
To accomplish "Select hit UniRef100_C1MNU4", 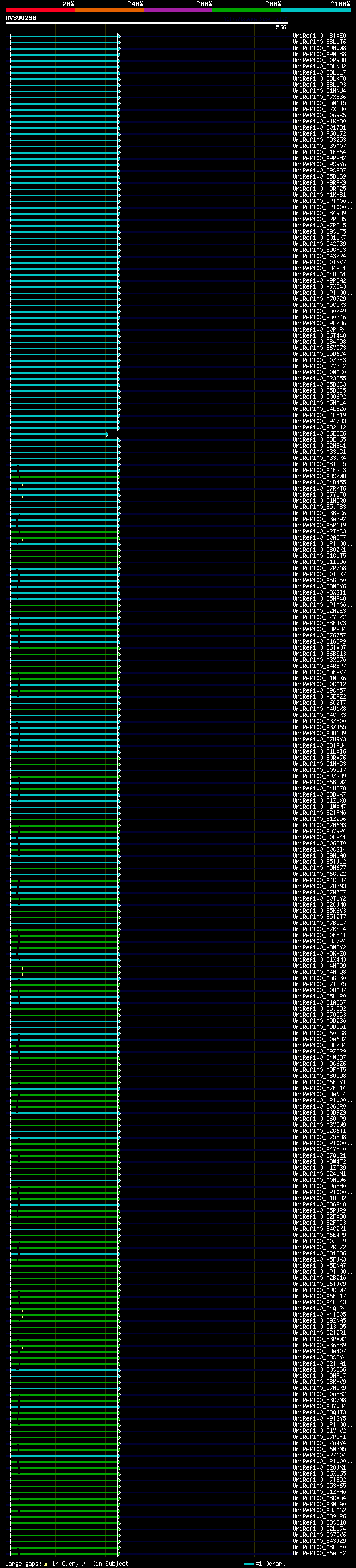I will click(x=319, y=91).
